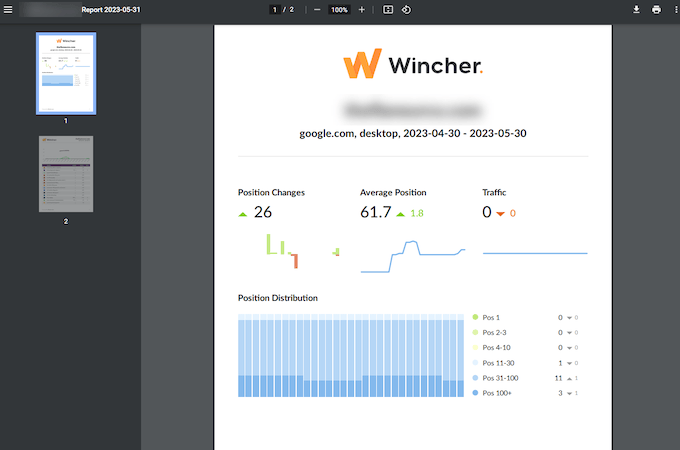
Task: Rotate the document counterclockwise
Action: (406, 10)
